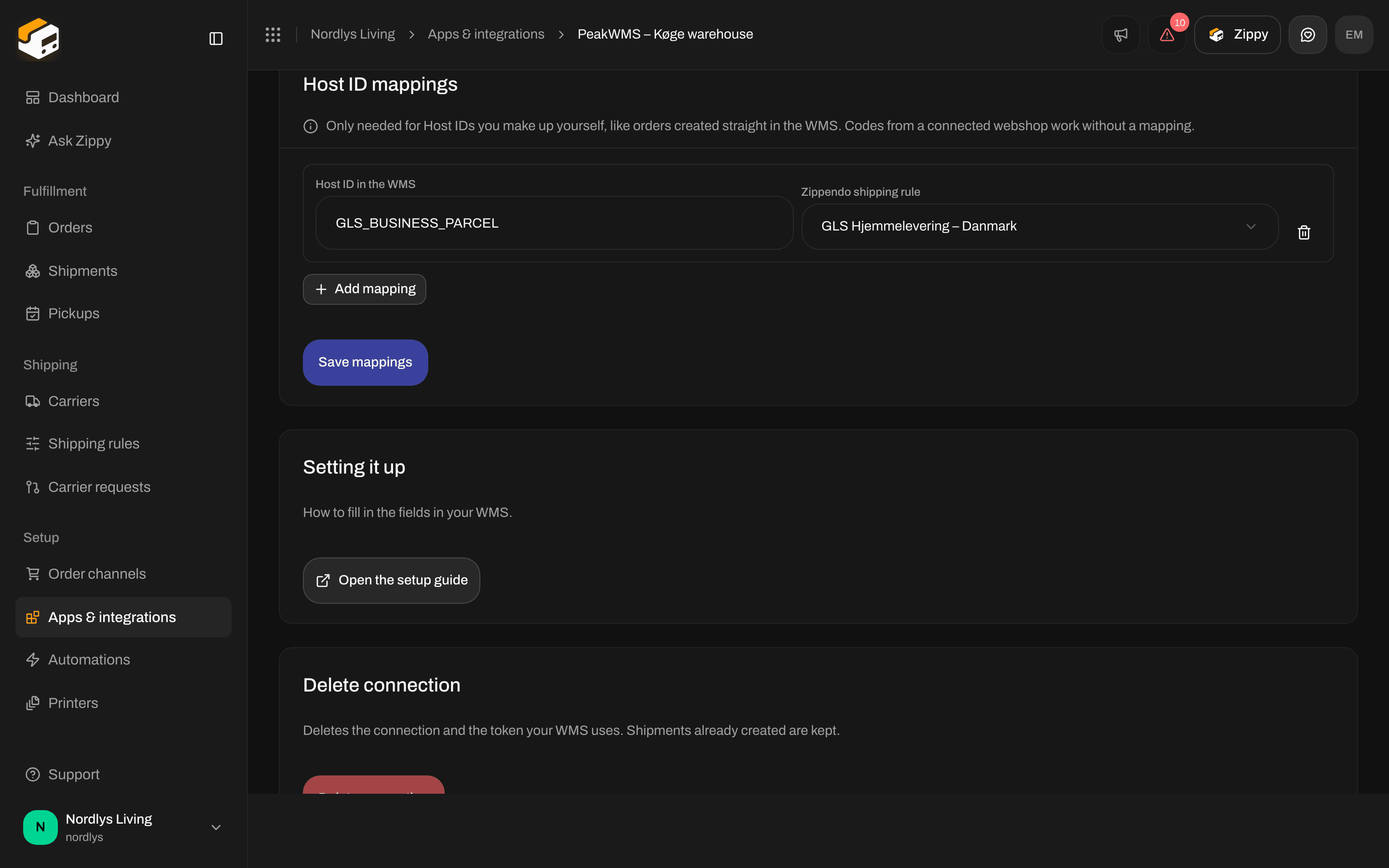Screen dimensions: 1389x868
Task: Open the setup guide
Action: 392,581
